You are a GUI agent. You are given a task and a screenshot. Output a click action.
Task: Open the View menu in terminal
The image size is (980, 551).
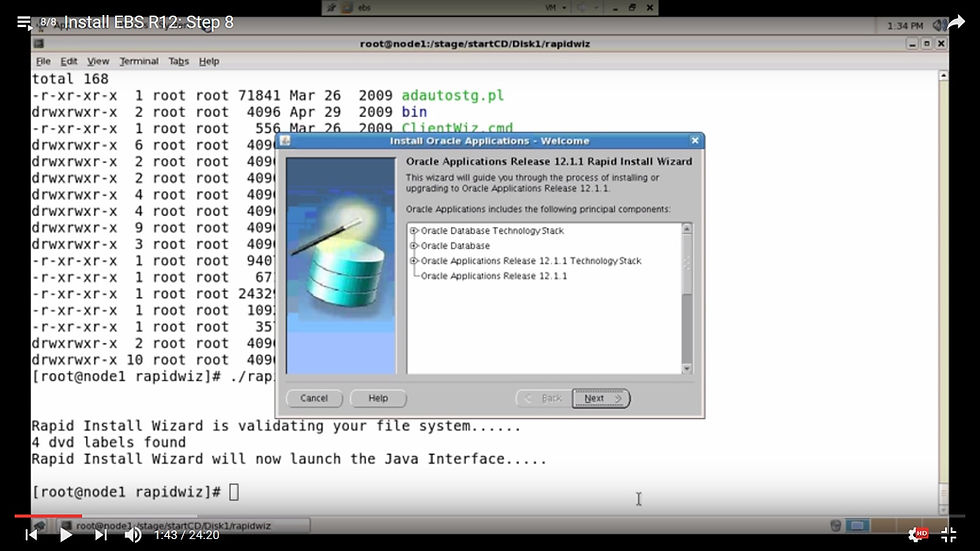pos(98,61)
